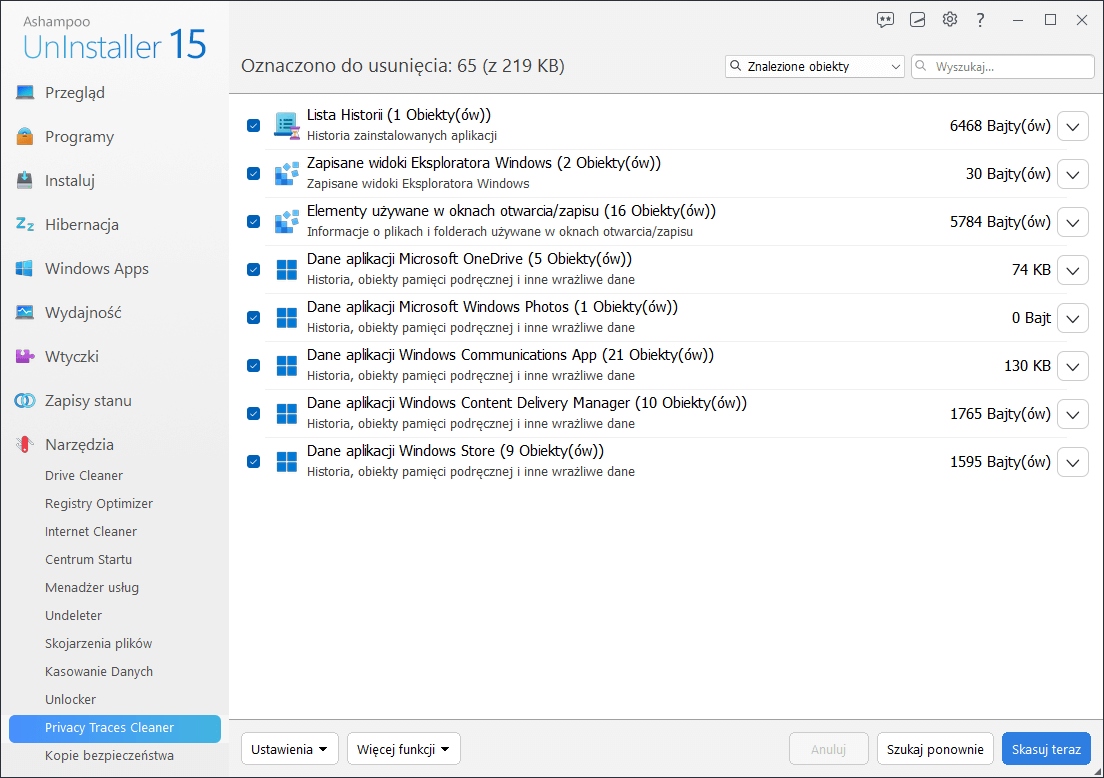Click the Anuluj button
The height and width of the screenshot is (778, 1104).
click(x=829, y=749)
